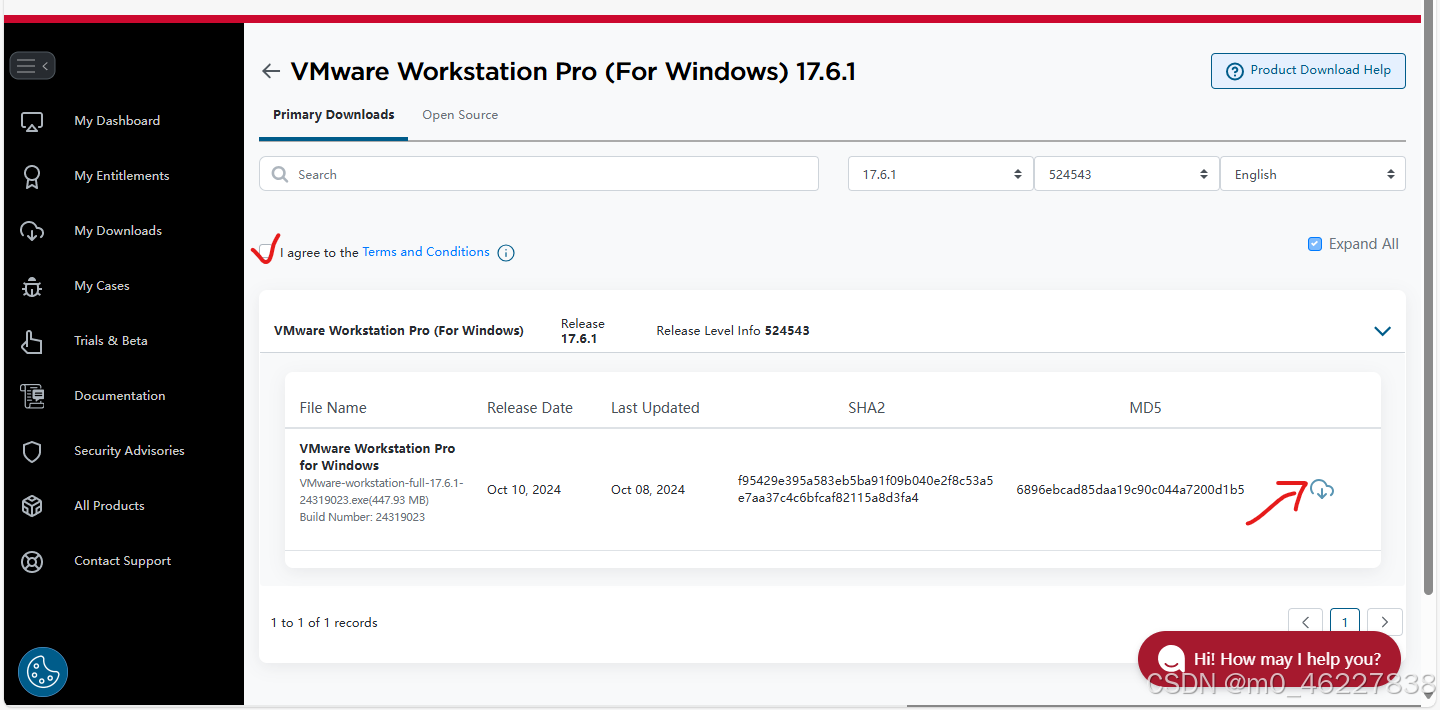Click the search magnifier icon
Image resolution: width=1440 pixels, height=710 pixels.
tap(281, 174)
